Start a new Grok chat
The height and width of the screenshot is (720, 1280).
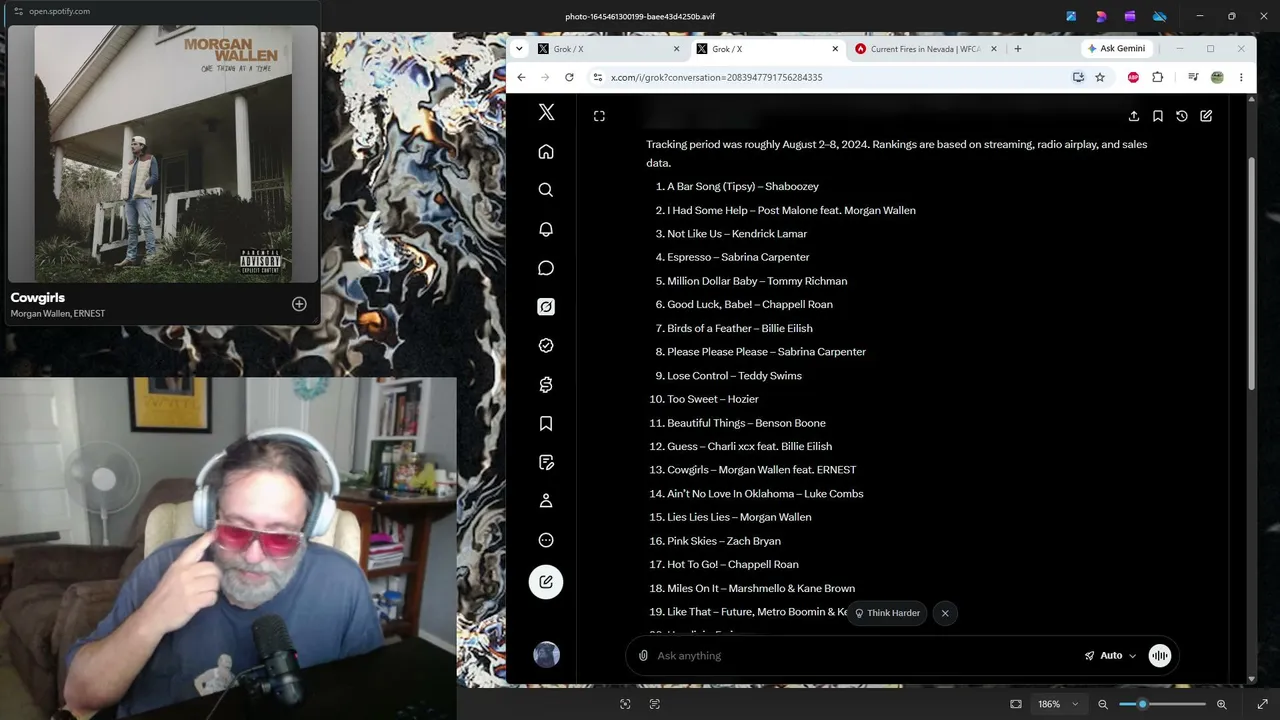tap(1206, 116)
